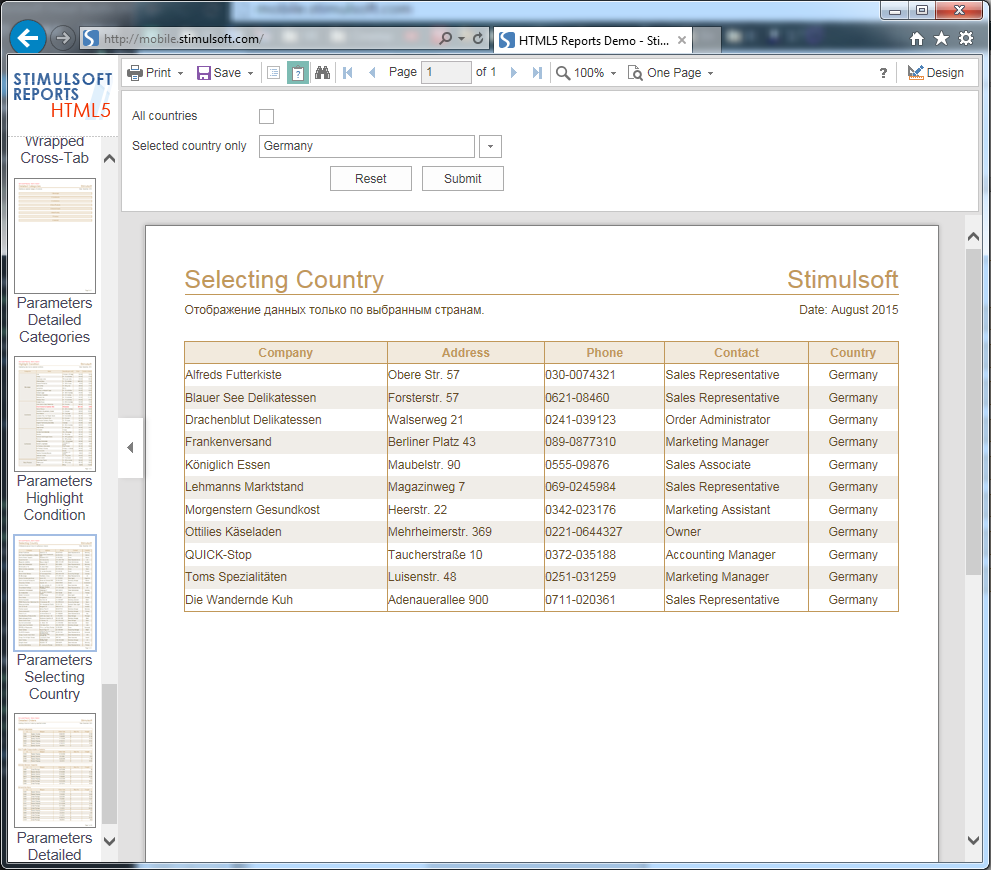991x870 pixels.
Task: Click the browser Forward arrow button
Action: coord(62,39)
